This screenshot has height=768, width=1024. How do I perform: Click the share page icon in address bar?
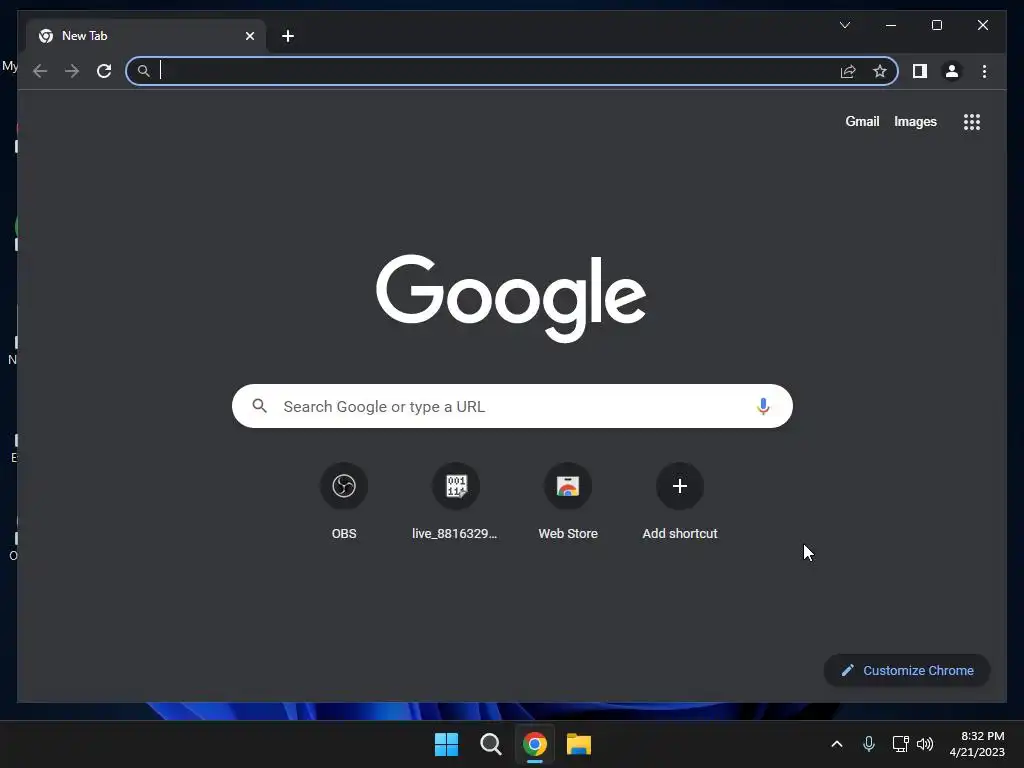(848, 71)
